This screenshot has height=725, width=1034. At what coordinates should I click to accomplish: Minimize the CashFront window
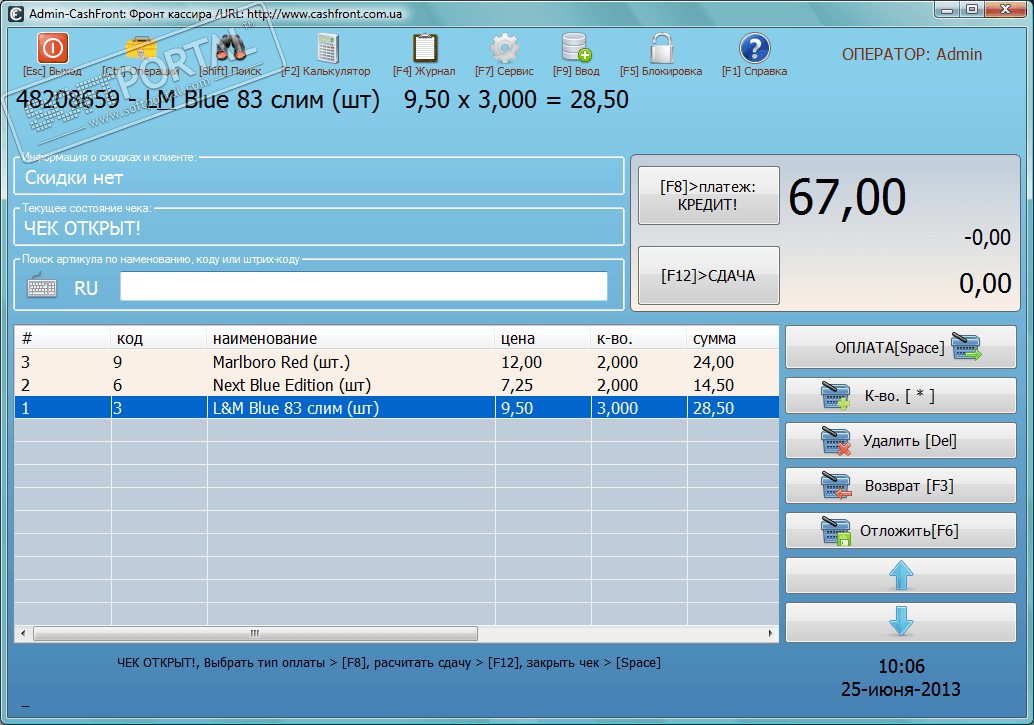(x=947, y=9)
